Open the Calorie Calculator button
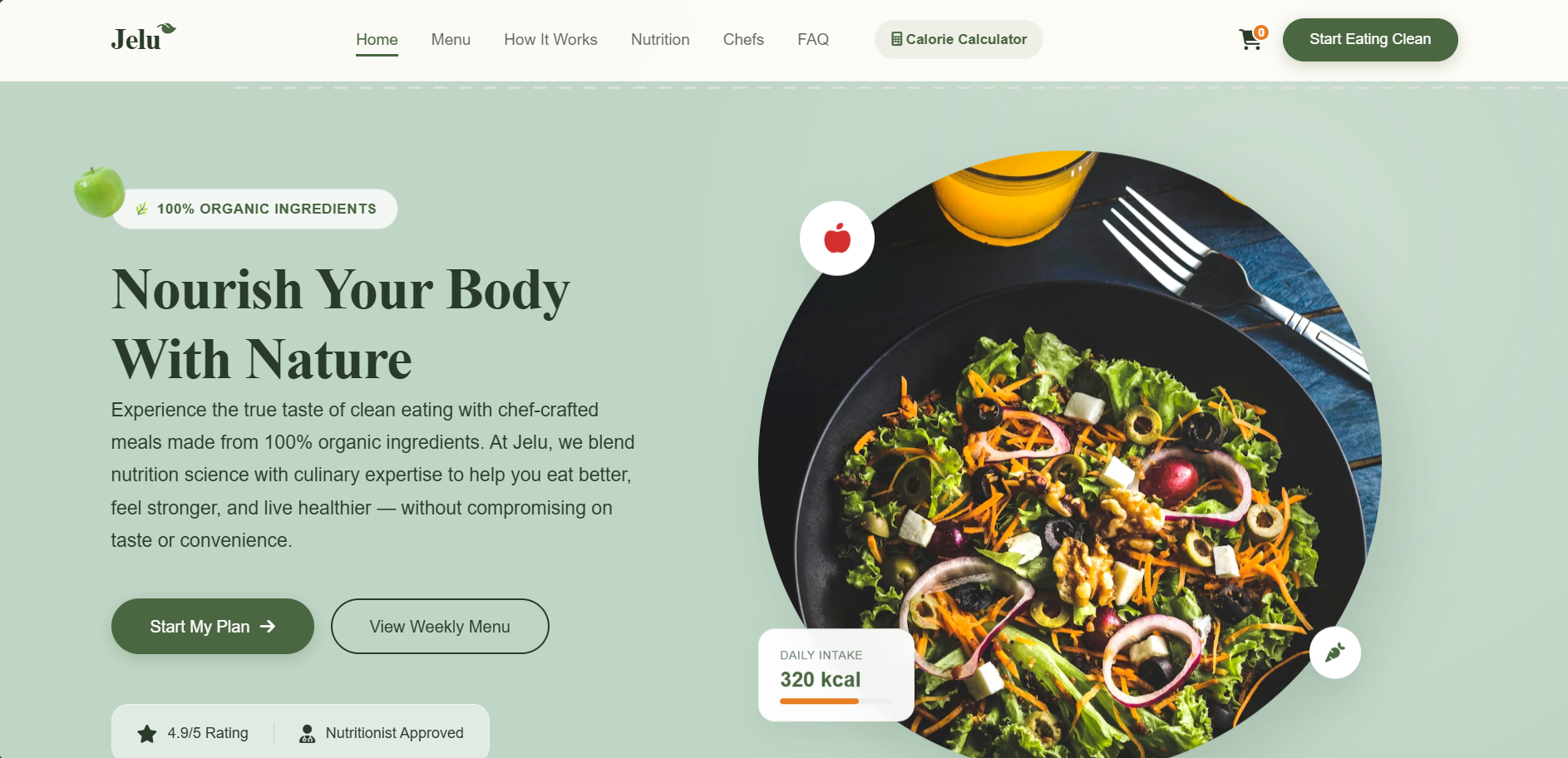 [x=959, y=39]
